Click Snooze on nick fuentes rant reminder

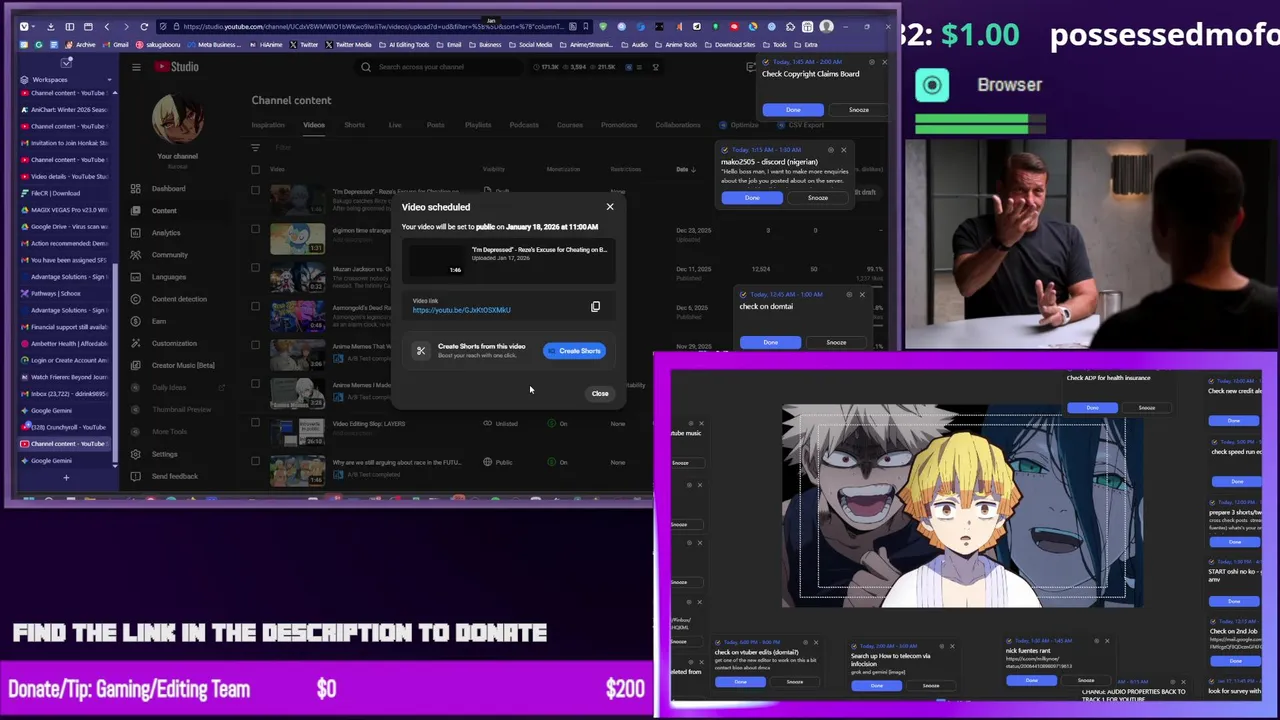(x=1086, y=681)
